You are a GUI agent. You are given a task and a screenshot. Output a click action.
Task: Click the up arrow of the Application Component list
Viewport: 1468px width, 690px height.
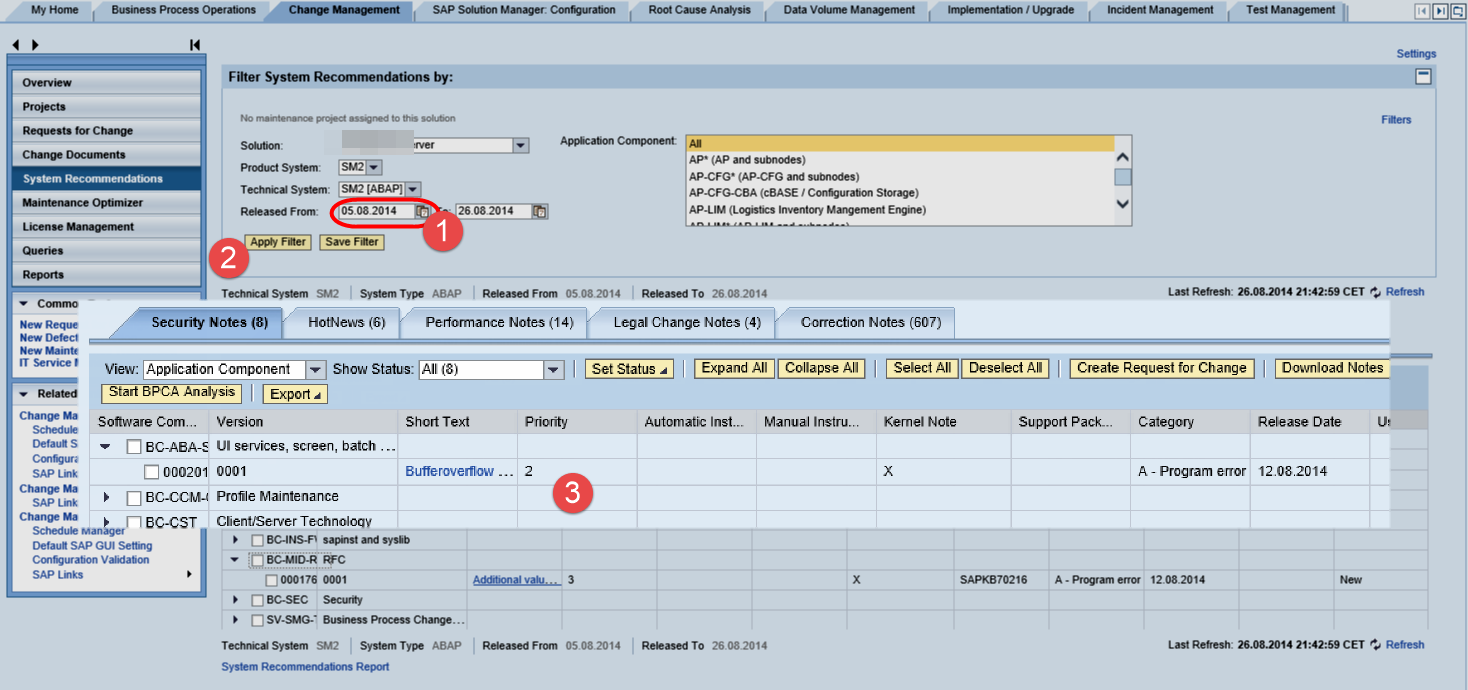click(x=1123, y=157)
